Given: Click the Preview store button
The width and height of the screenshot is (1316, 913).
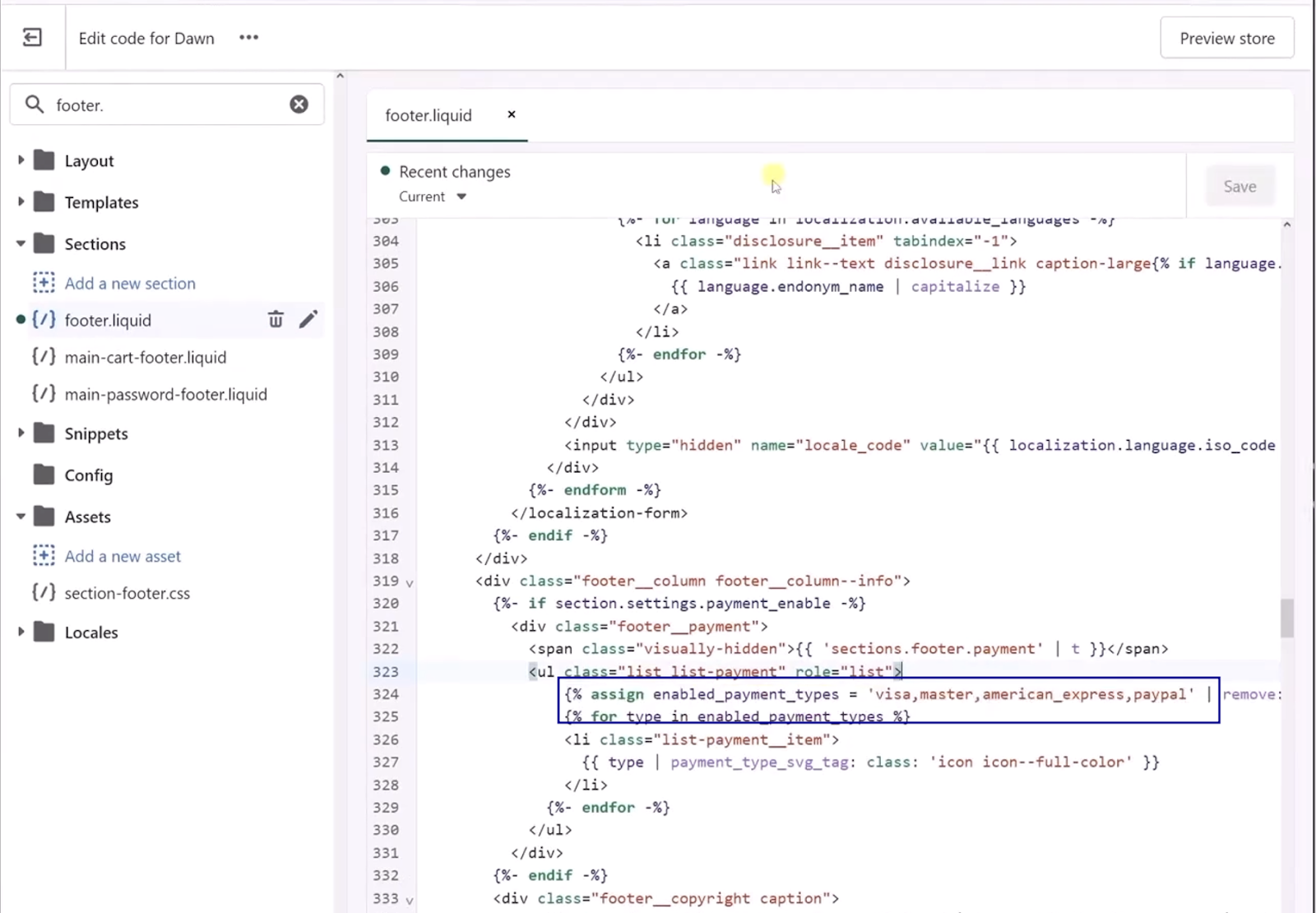Looking at the screenshot, I should tap(1226, 38).
